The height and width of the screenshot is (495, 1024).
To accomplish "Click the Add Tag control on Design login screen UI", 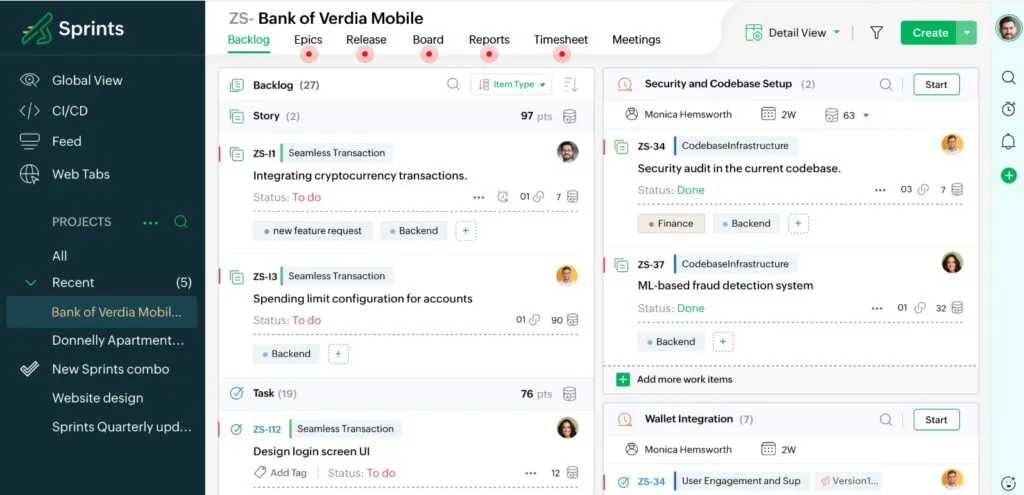I will [x=280, y=473].
